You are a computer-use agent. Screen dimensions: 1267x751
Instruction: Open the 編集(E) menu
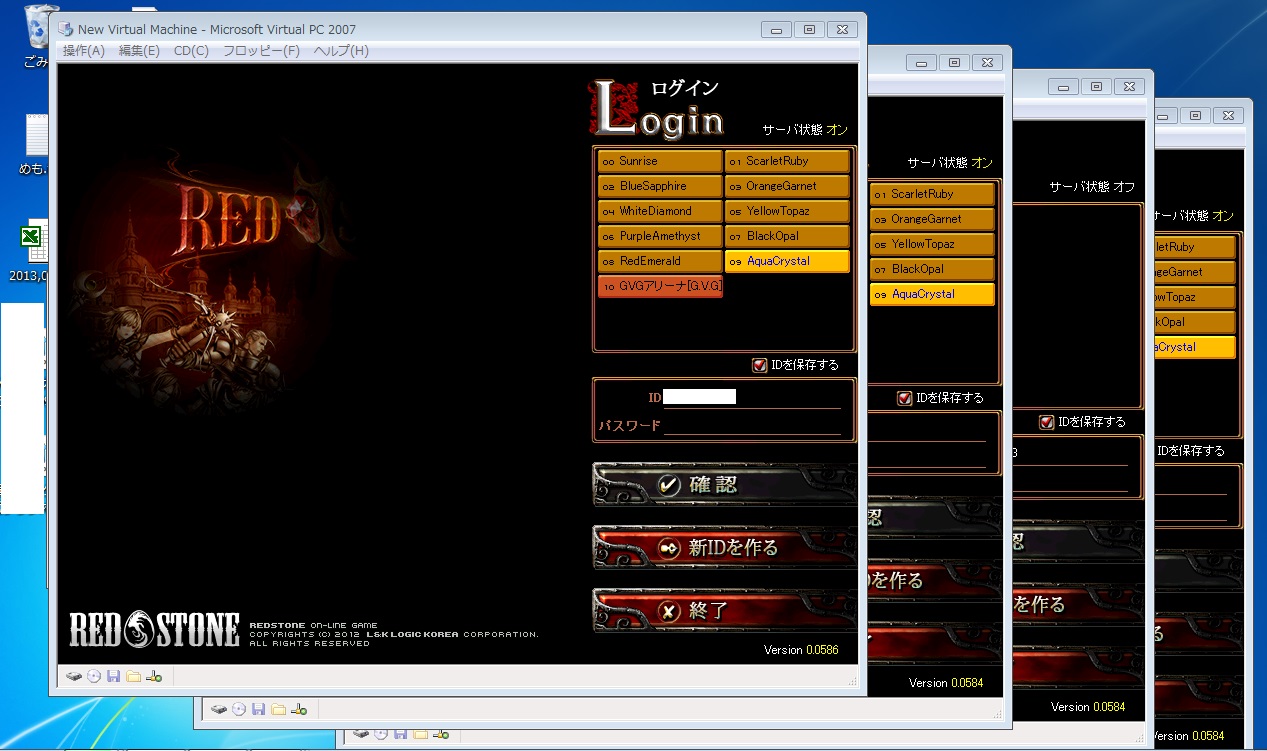[x=139, y=51]
